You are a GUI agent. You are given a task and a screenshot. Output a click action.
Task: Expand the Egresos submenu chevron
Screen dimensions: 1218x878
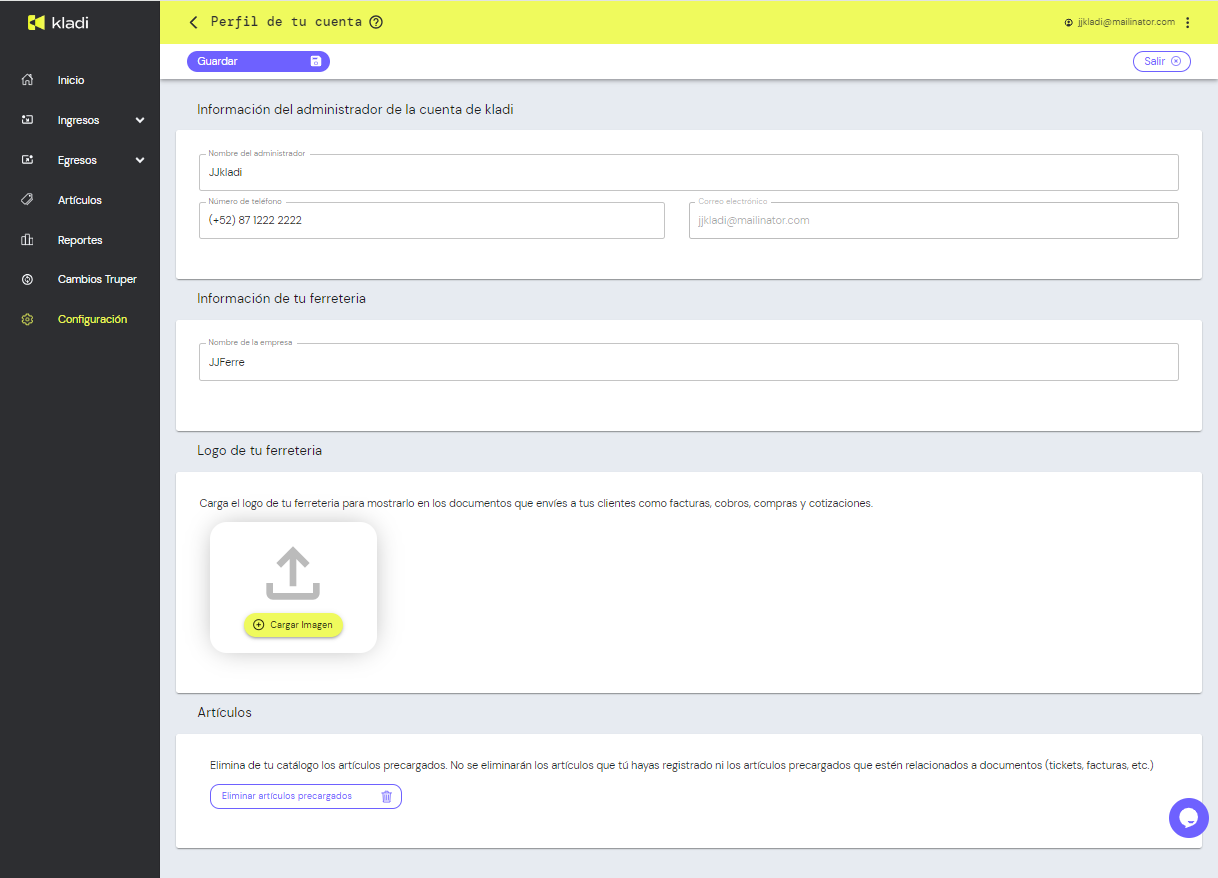140,161
